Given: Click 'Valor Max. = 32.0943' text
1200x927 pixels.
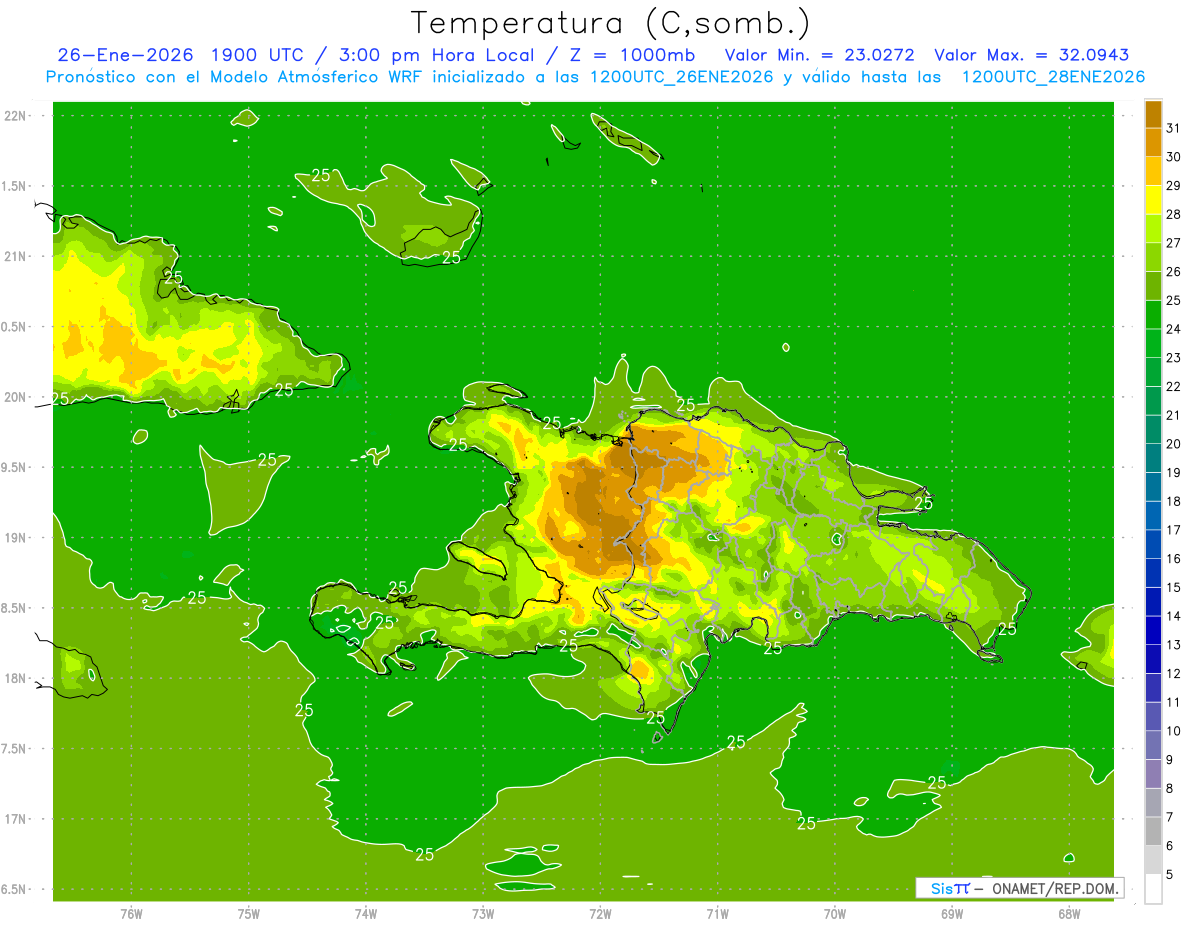Looking at the screenshot, I should pyautogui.click(x=1031, y=55).
